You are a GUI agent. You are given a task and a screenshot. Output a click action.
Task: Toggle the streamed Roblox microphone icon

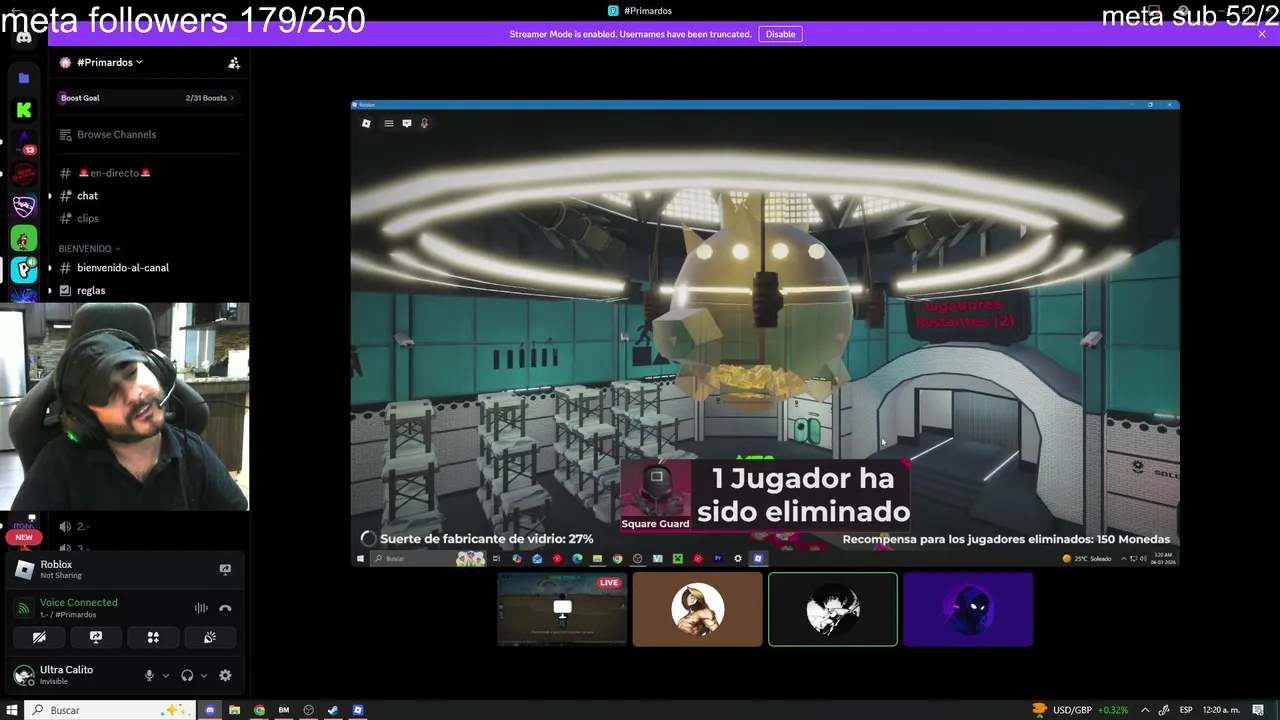click(424, 123)
